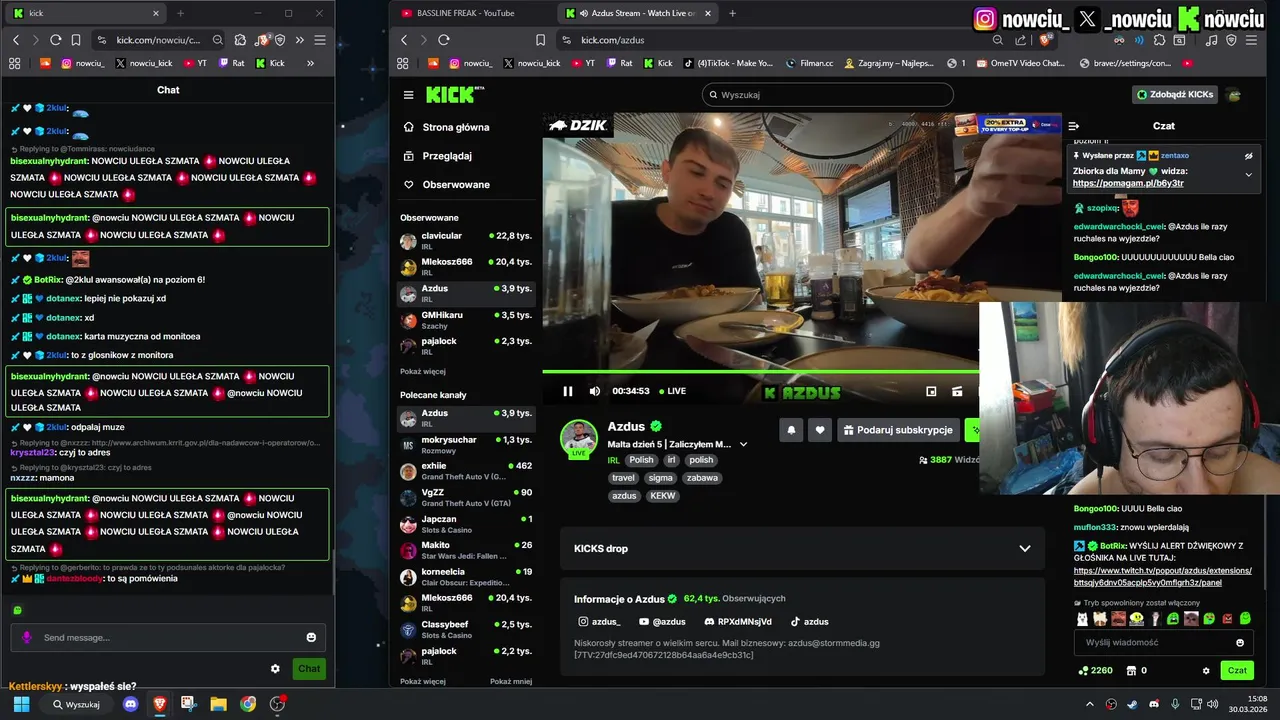Open extensions puzzle icon in right browser
The width and height of the screenshot is (1280, 720).
(x=1159, y=40)
